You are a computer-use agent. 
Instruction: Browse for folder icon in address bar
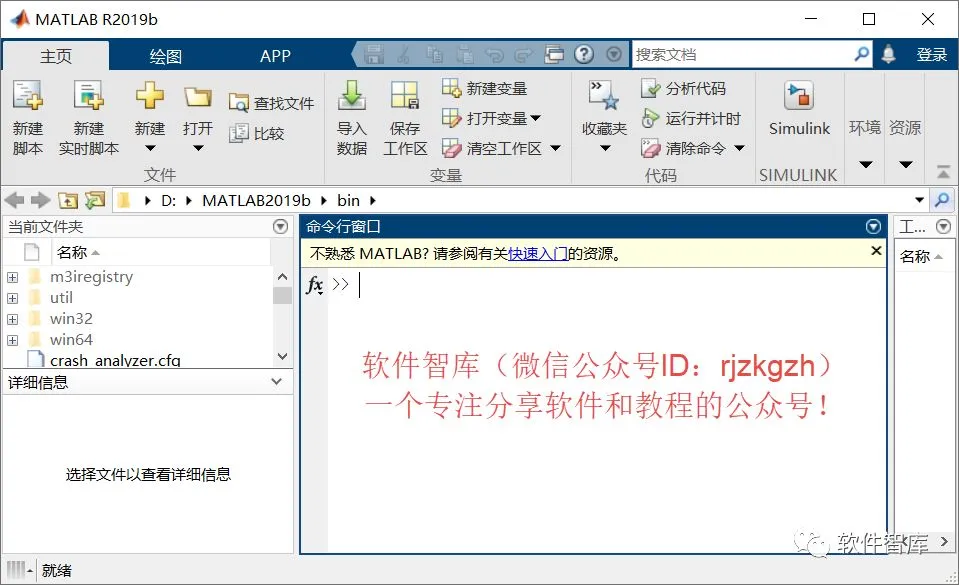(95, 200)
